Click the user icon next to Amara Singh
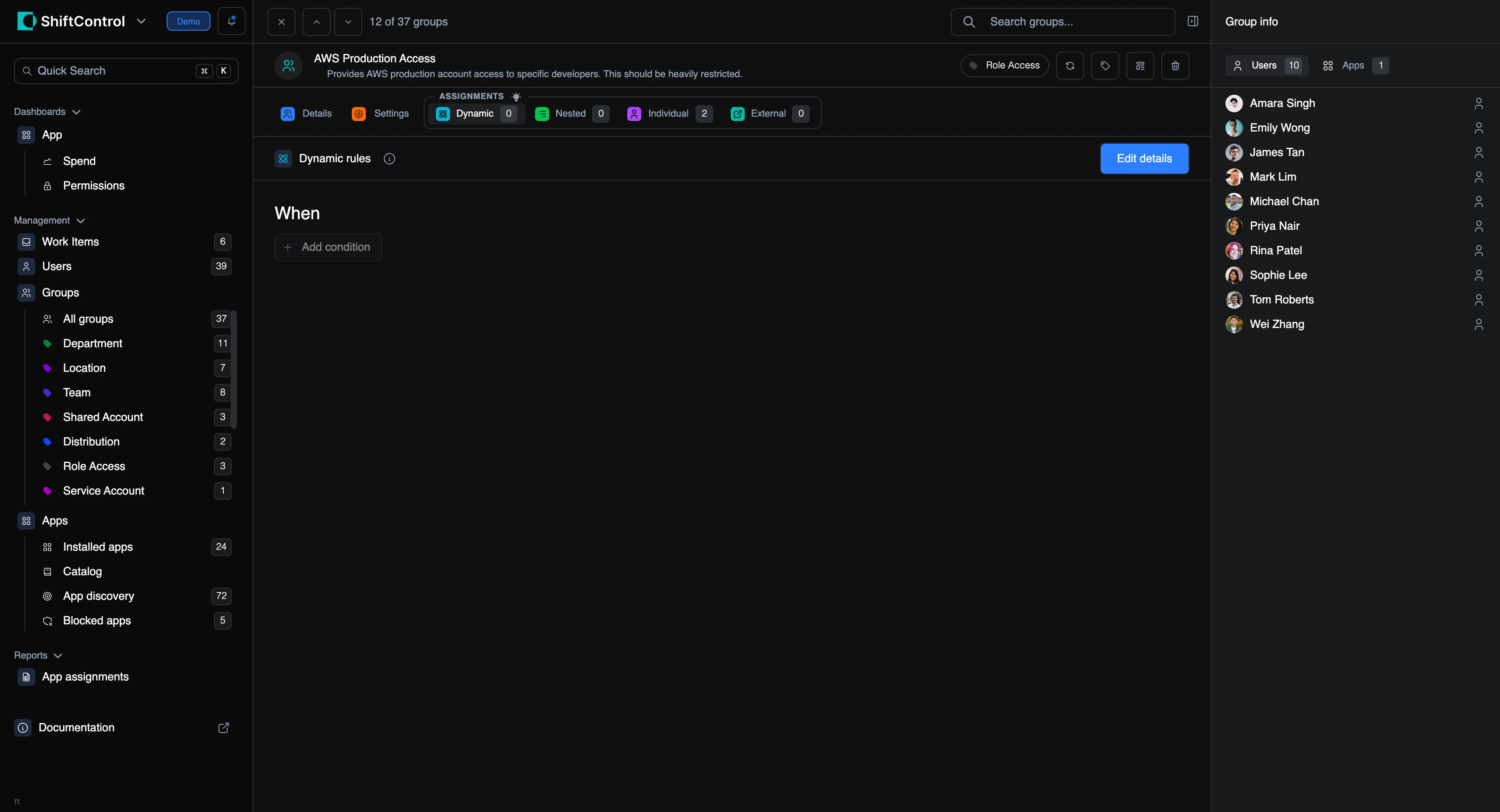1500x812 pixels. coord(1479,103)
